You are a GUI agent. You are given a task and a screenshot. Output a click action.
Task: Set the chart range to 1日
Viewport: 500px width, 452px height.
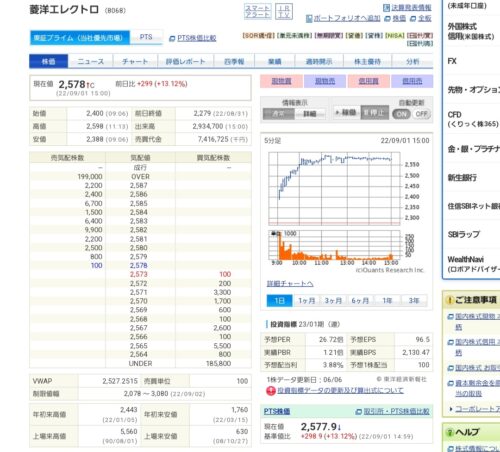(x=279, y=301)
